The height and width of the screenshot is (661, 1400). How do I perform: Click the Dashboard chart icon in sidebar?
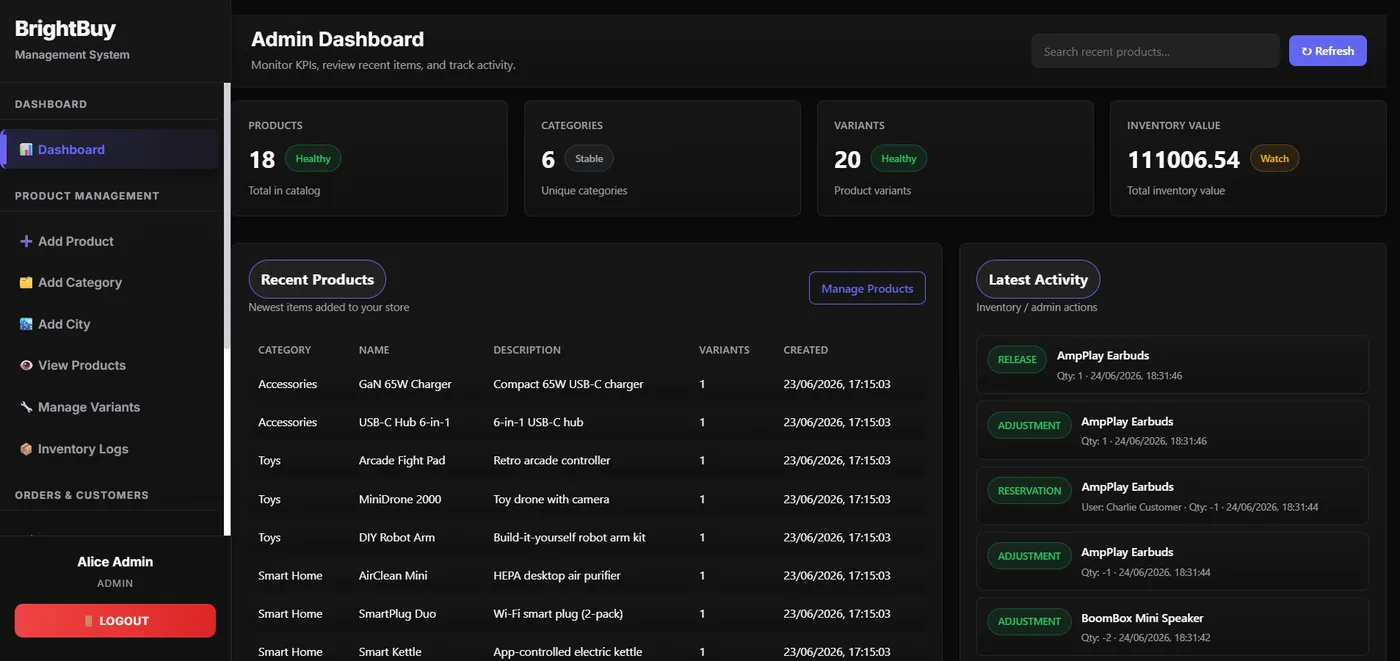click(x=26, y=150)
